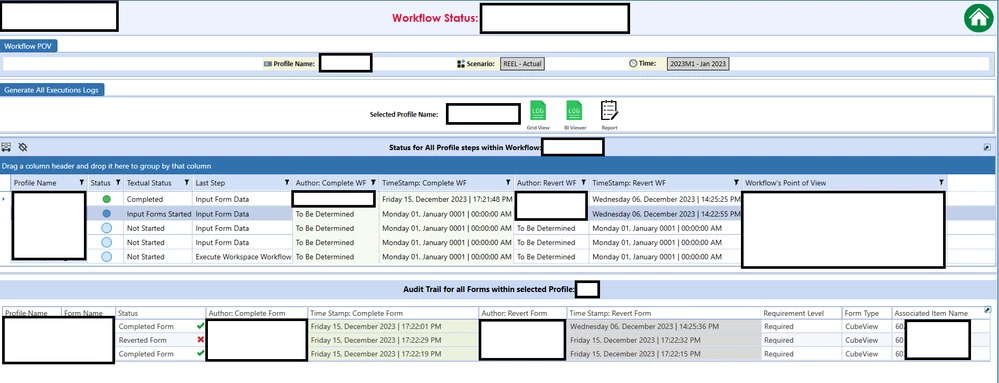Click the row indicator arrow beside the Completed row
This screenshot has height=383, width=999.
[x=4, y=199]
